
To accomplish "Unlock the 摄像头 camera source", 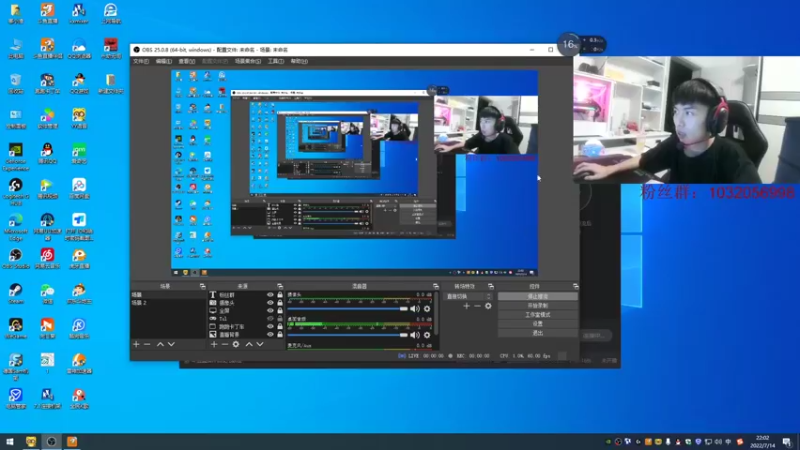I will pos(280,303).
